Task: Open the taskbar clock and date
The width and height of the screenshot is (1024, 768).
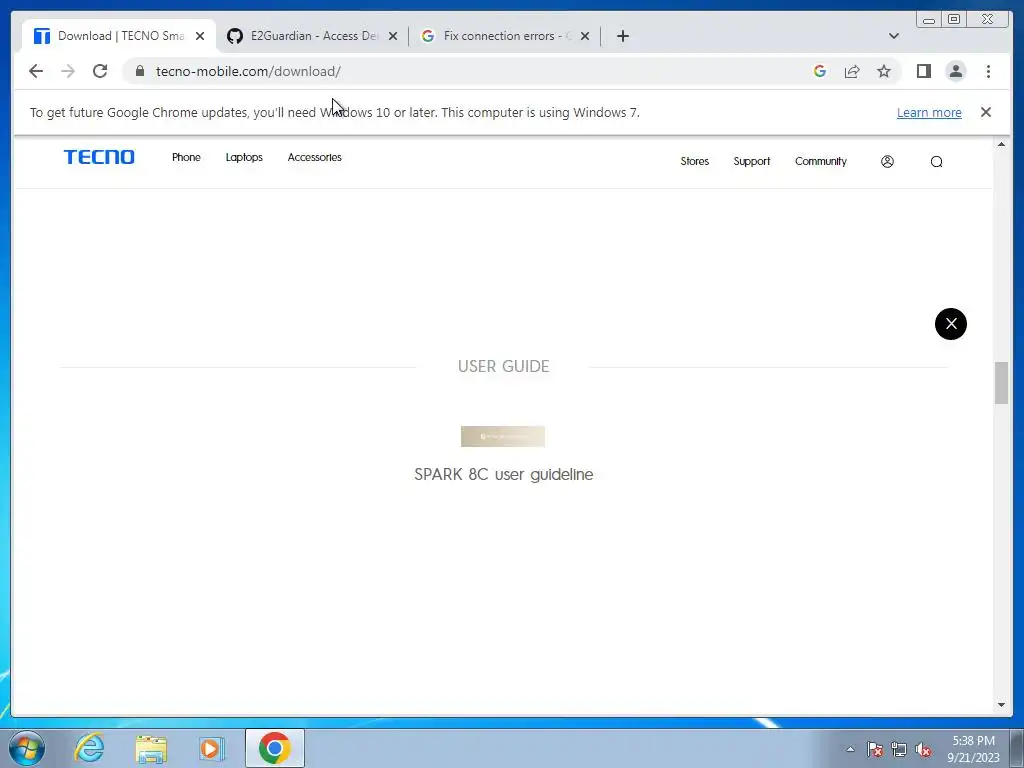Action: tap(973, 749)
